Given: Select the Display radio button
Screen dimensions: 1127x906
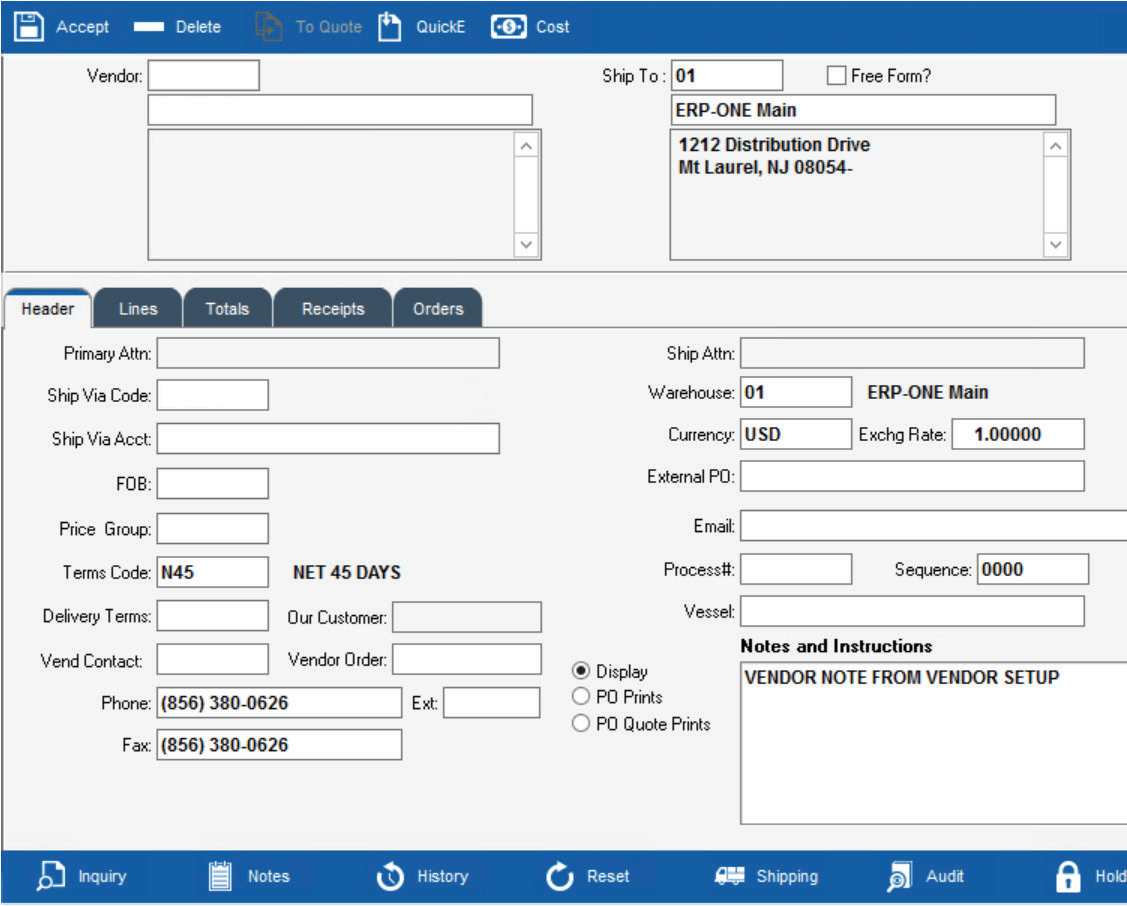Looking at the screenshot, I should tap(581, 671).
